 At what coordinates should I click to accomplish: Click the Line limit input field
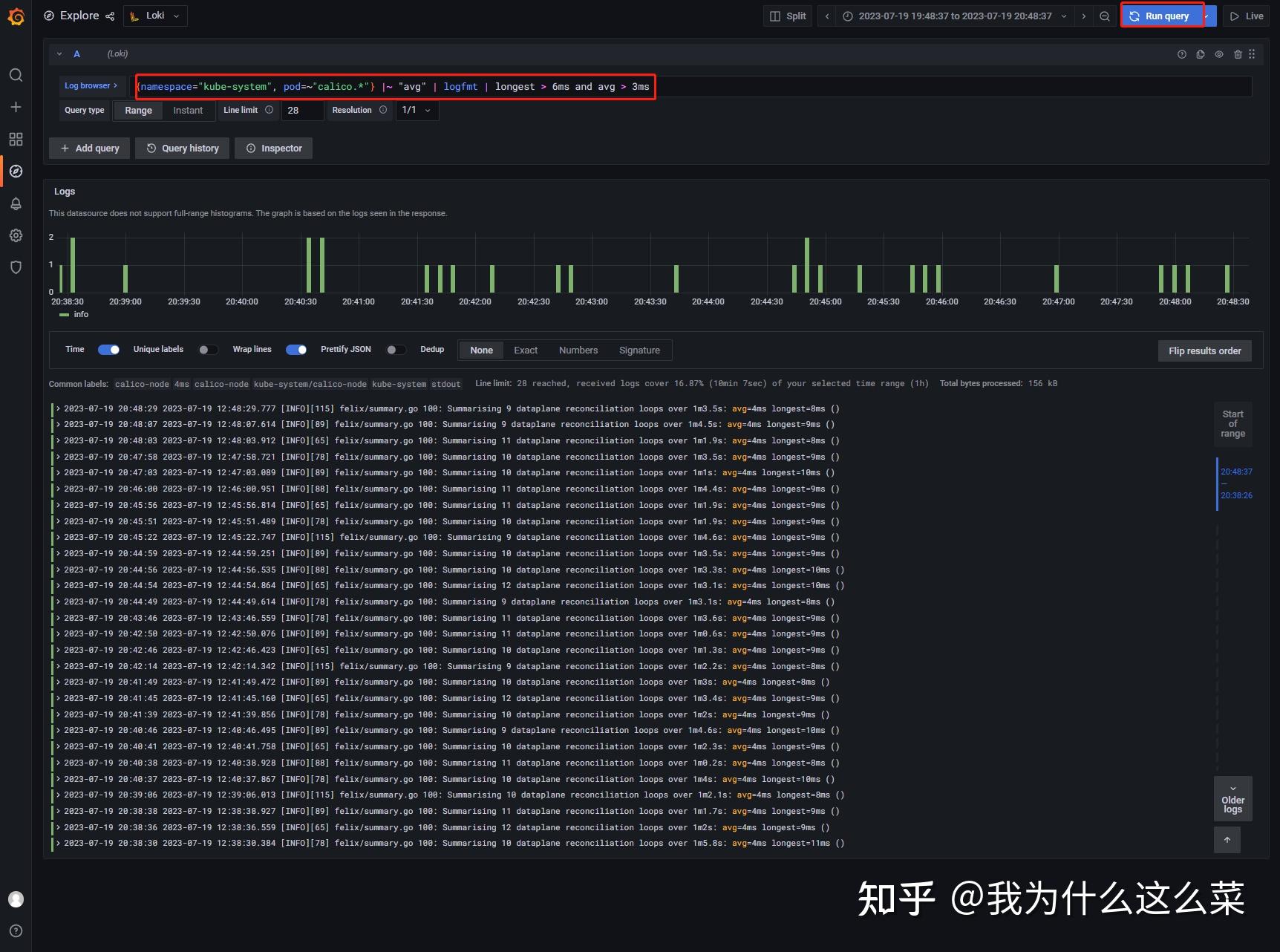click(302, 111)
